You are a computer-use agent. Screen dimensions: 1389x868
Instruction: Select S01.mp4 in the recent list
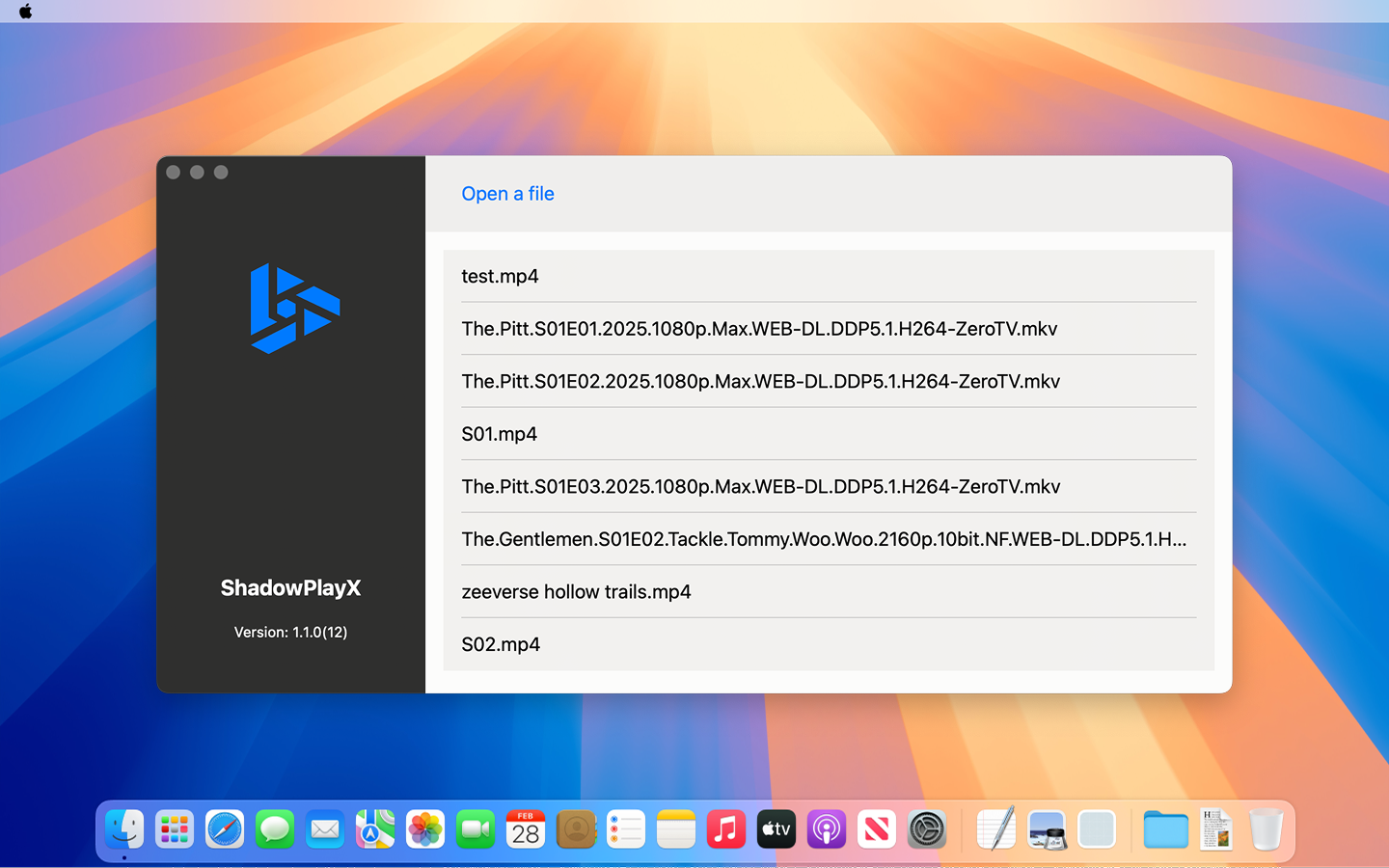pyautogui.click(x=829, y=434)
